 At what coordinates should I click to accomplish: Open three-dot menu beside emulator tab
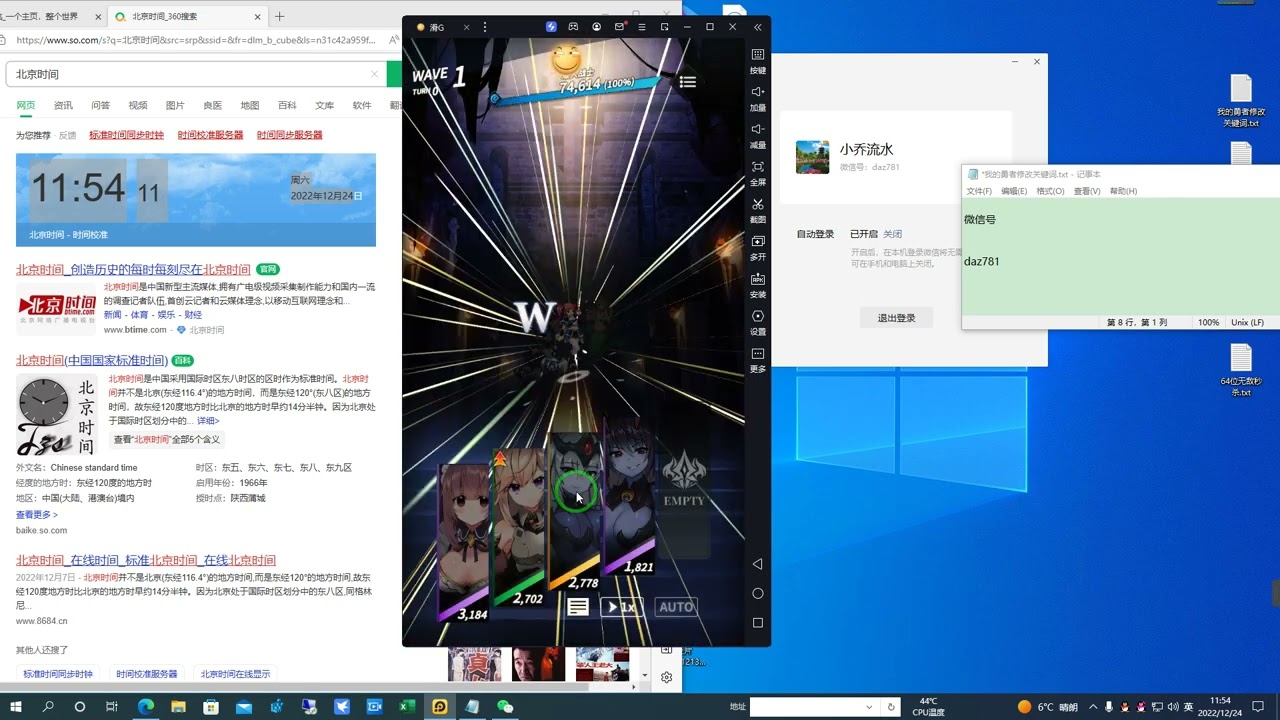click(x=485, y=27)
